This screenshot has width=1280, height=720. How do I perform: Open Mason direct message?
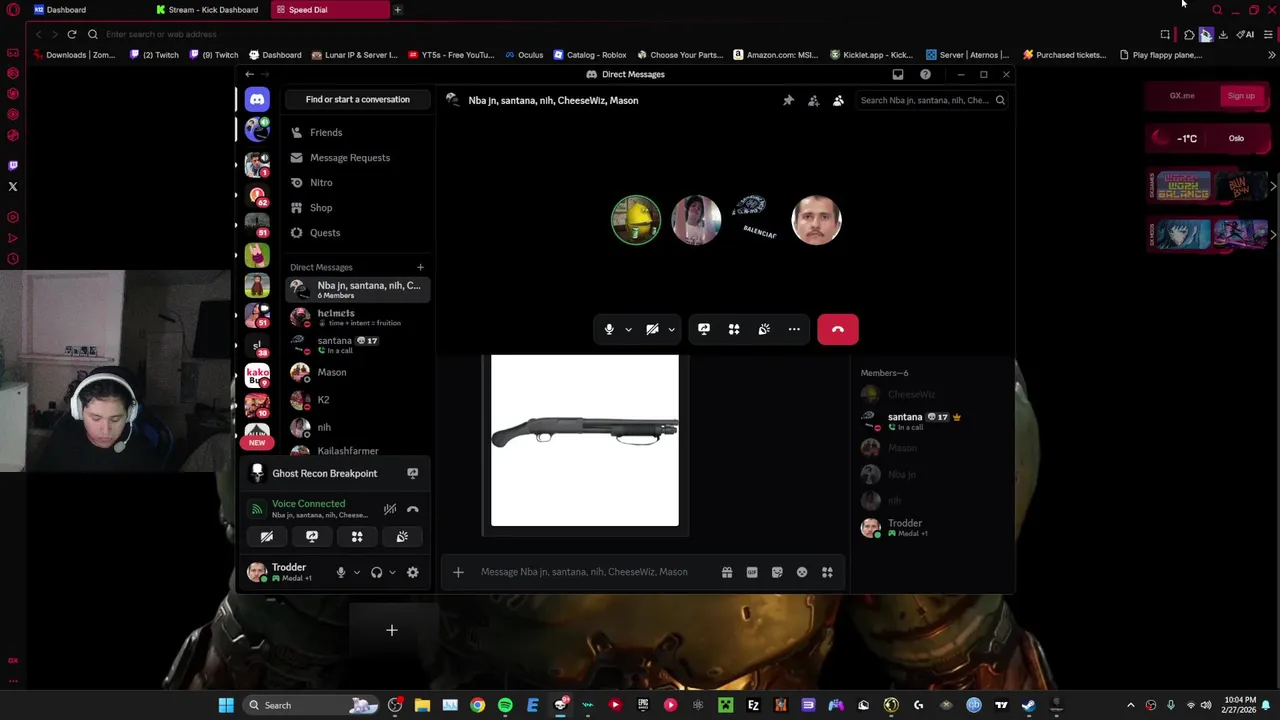coord(357,372)
